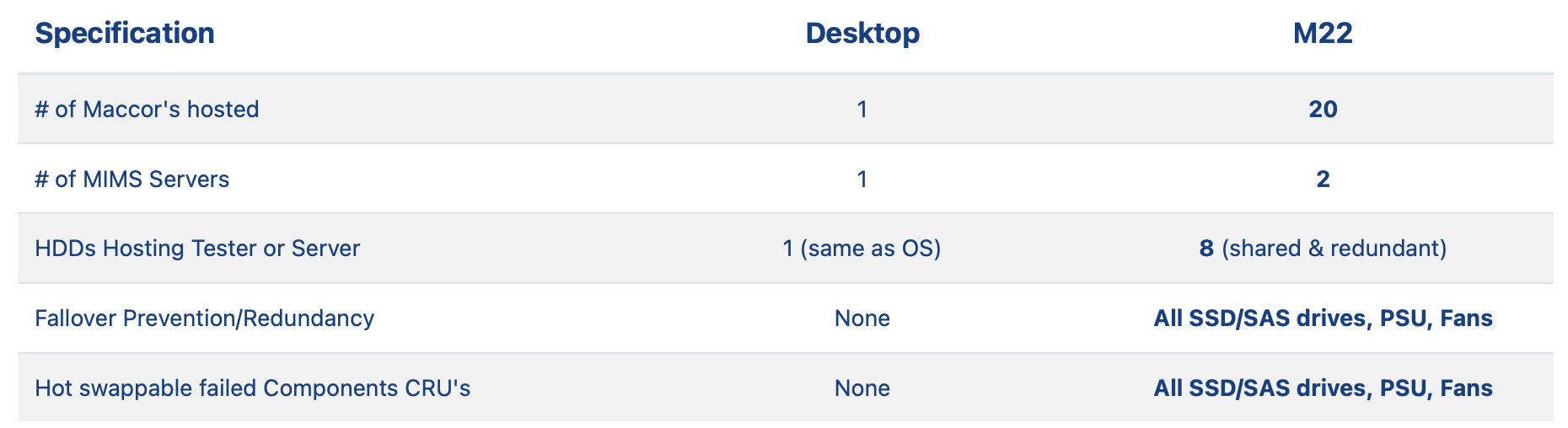
Task: Click the bold value 2 under M22
Action: point(1323,179)
